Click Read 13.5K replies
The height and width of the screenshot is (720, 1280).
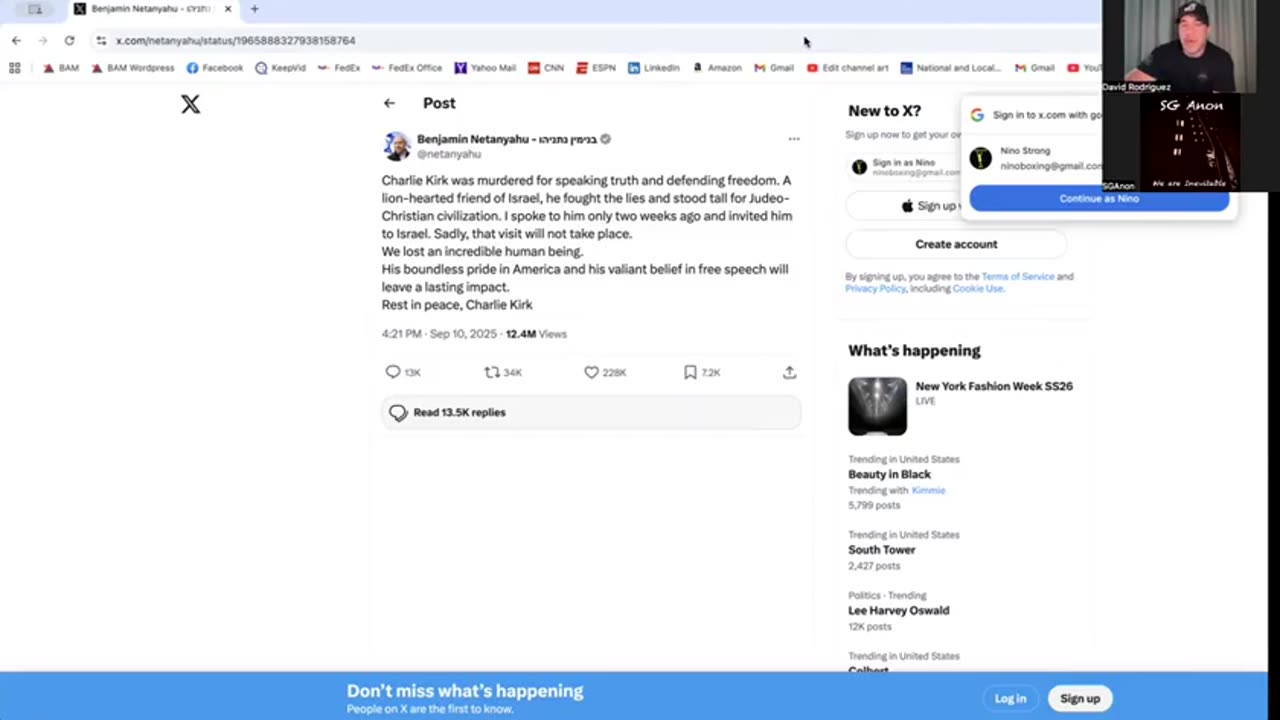[x=591, y=412]
